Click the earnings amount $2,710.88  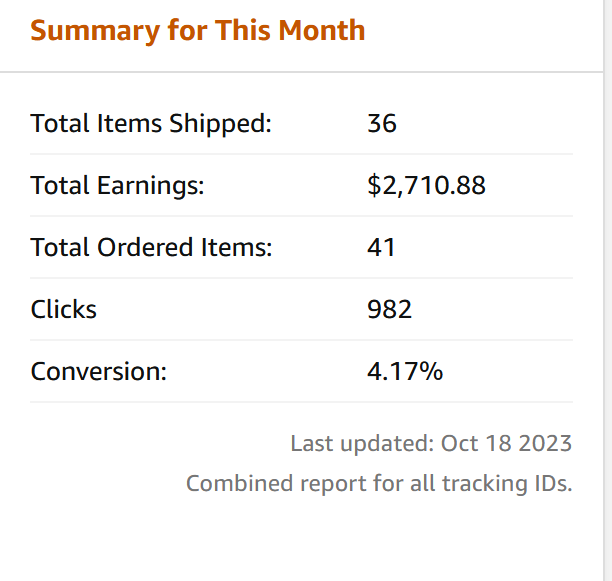pos(426,185)
